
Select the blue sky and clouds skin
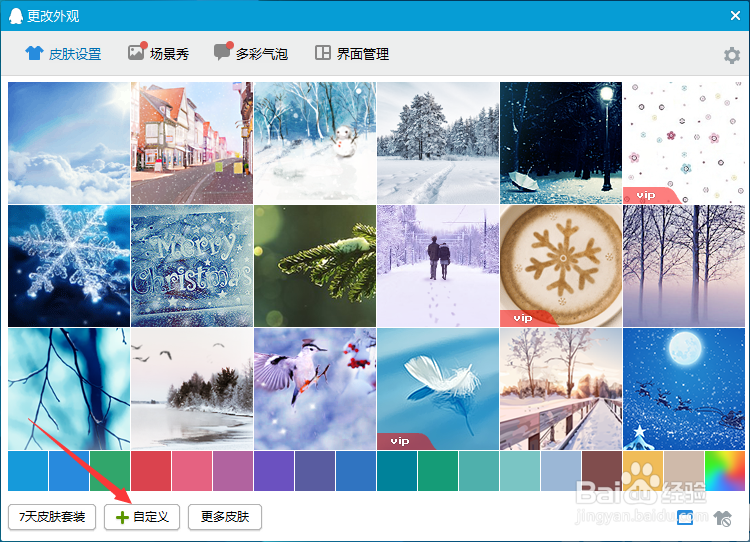[x=69, y=143]
